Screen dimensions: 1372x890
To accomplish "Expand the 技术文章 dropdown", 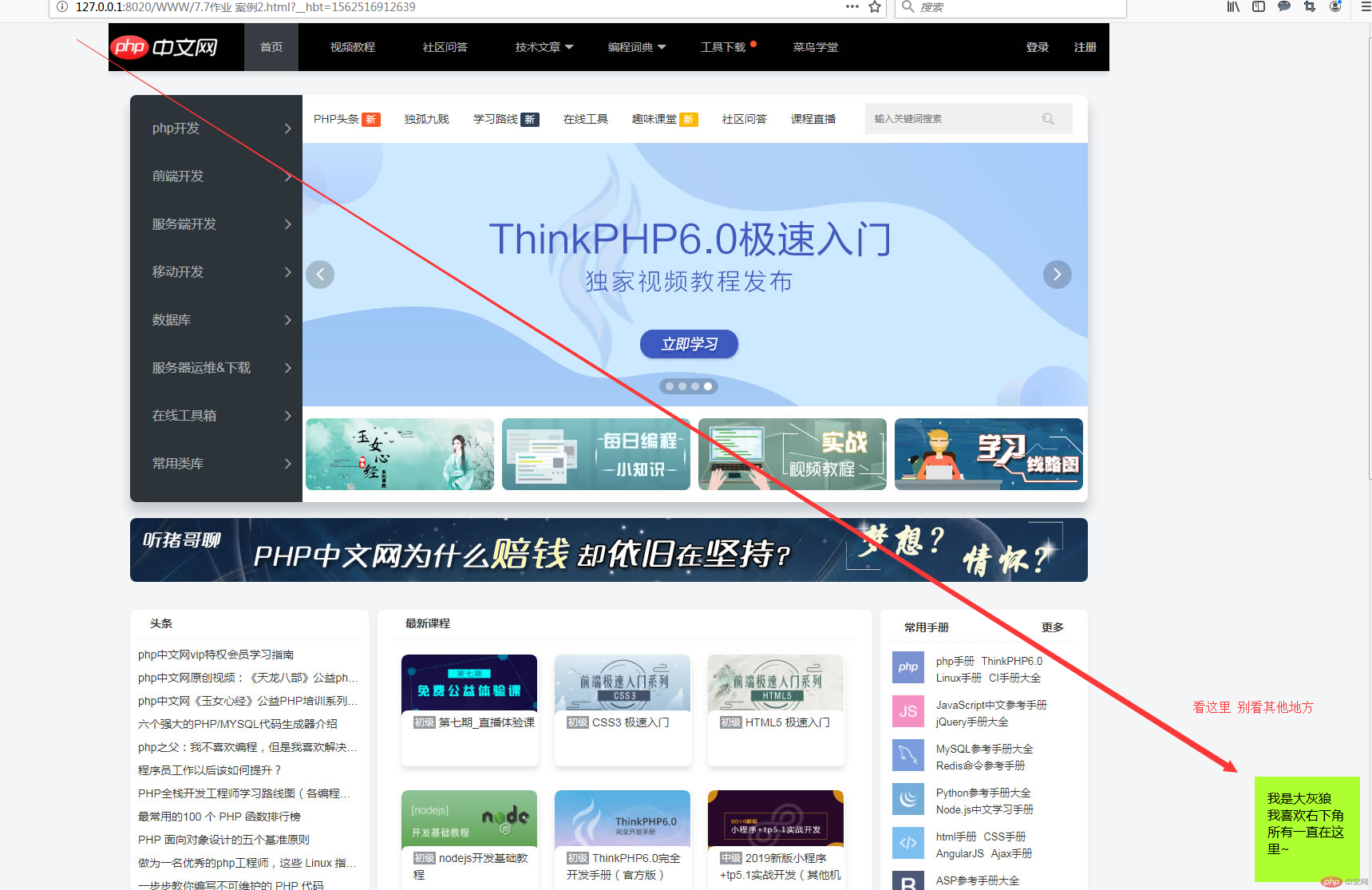I will tap(544, 47).
